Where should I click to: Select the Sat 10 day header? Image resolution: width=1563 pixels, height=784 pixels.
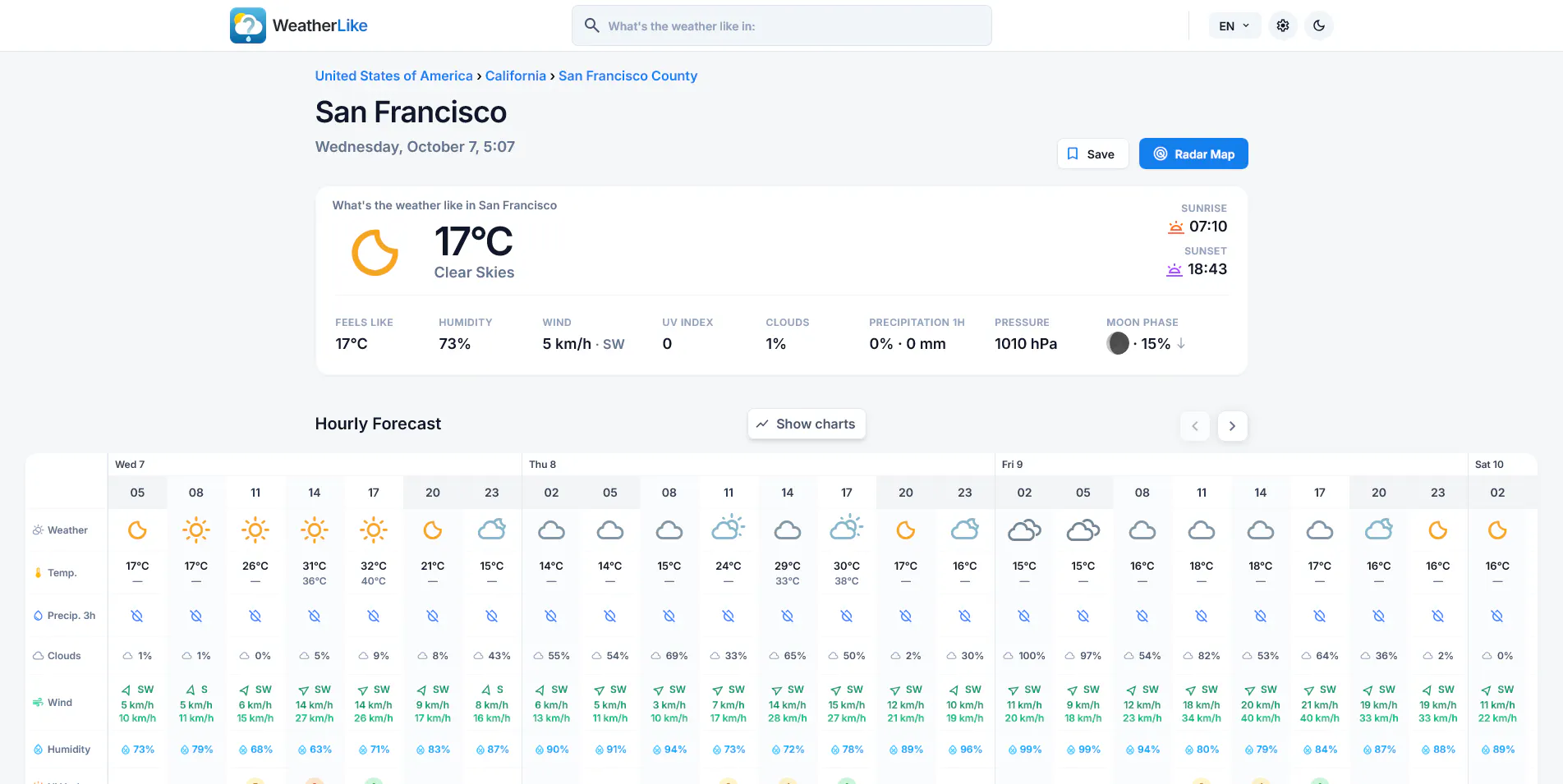click(x=1489, y=465)
